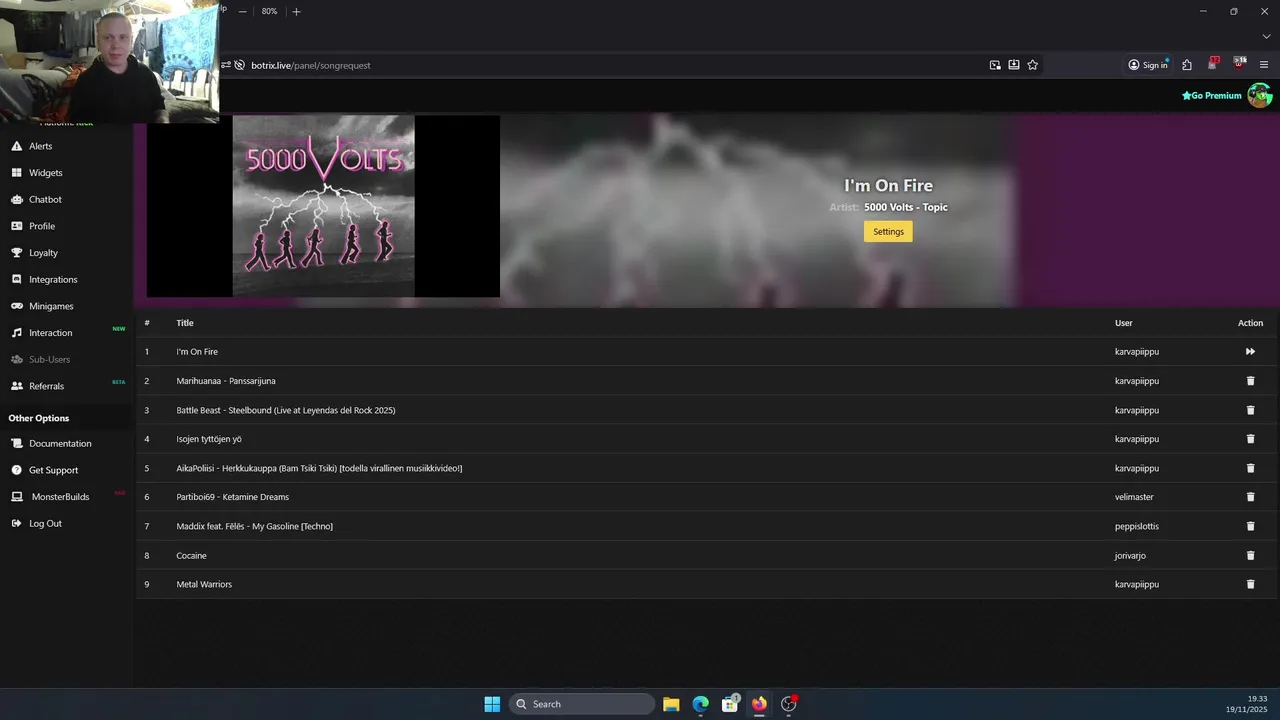Click the jorivarjo user name
Screen dimensions: 1280x720
pyautogui.click(x=1130, y=555)
